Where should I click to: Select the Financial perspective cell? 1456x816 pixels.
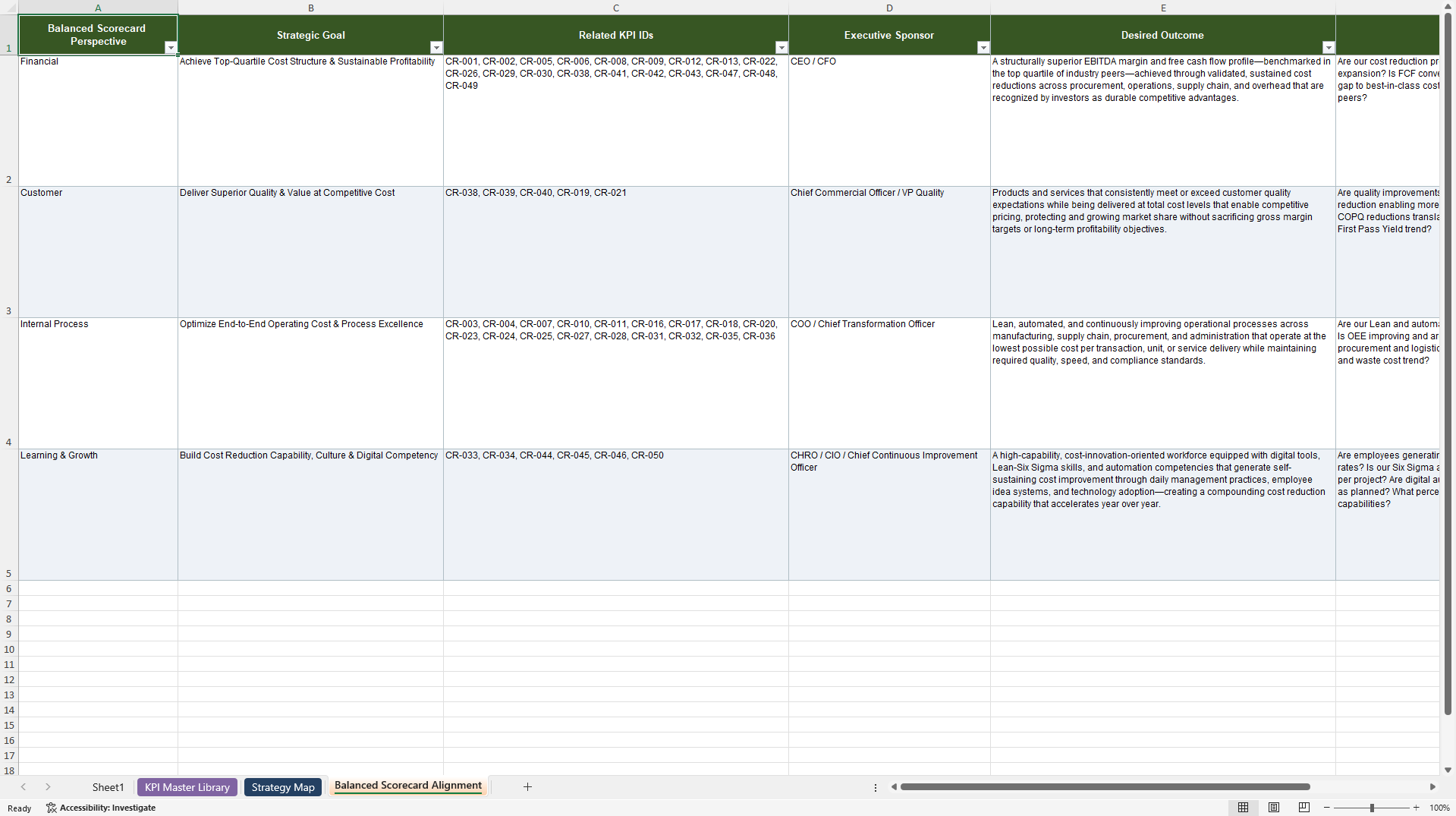[x=98, y=121]
